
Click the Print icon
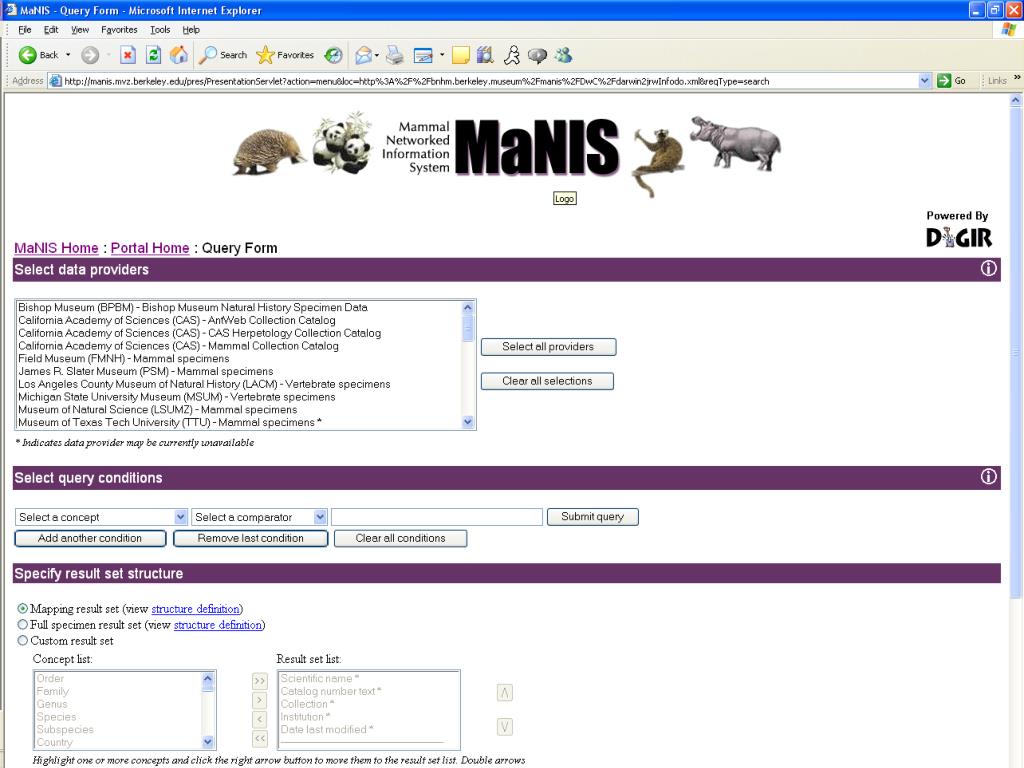coord(394,56)
